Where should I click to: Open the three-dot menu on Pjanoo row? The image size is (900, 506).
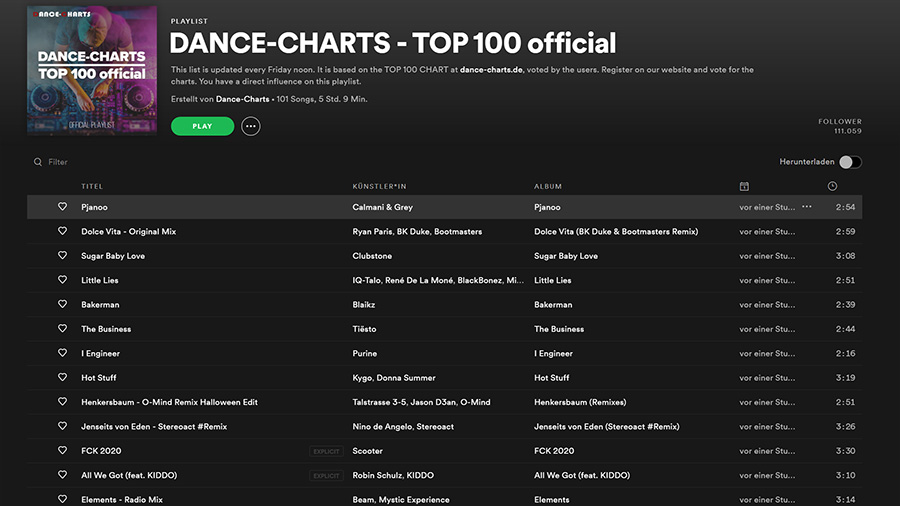pos(806,207)
